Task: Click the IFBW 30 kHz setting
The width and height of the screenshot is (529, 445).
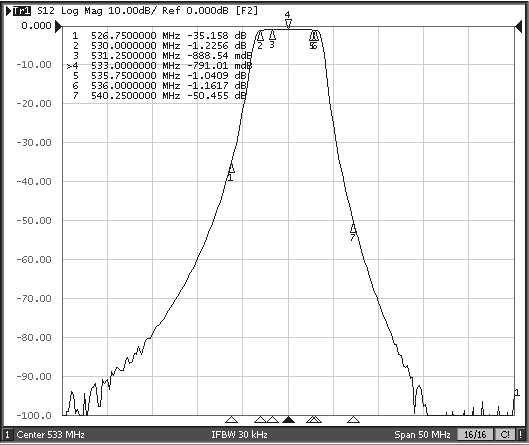Action: click(x=240, y=435)
